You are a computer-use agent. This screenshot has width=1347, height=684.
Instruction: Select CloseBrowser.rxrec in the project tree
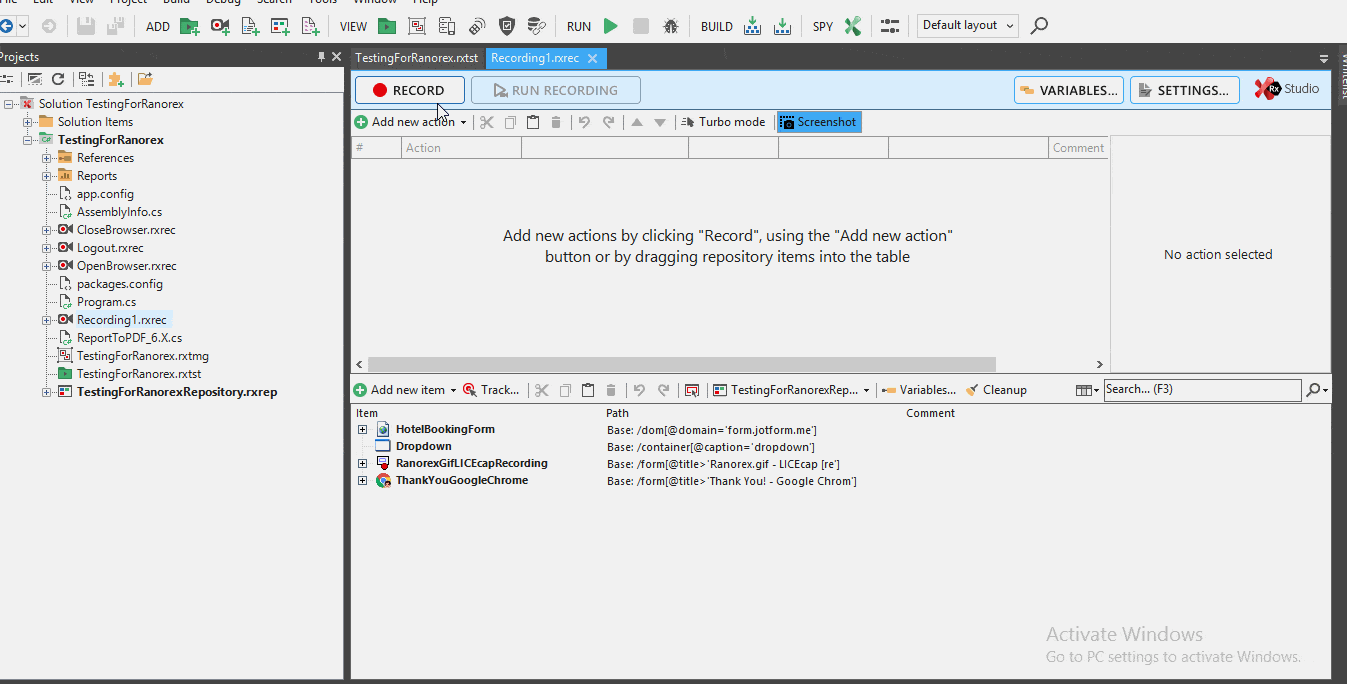point(126,230)
